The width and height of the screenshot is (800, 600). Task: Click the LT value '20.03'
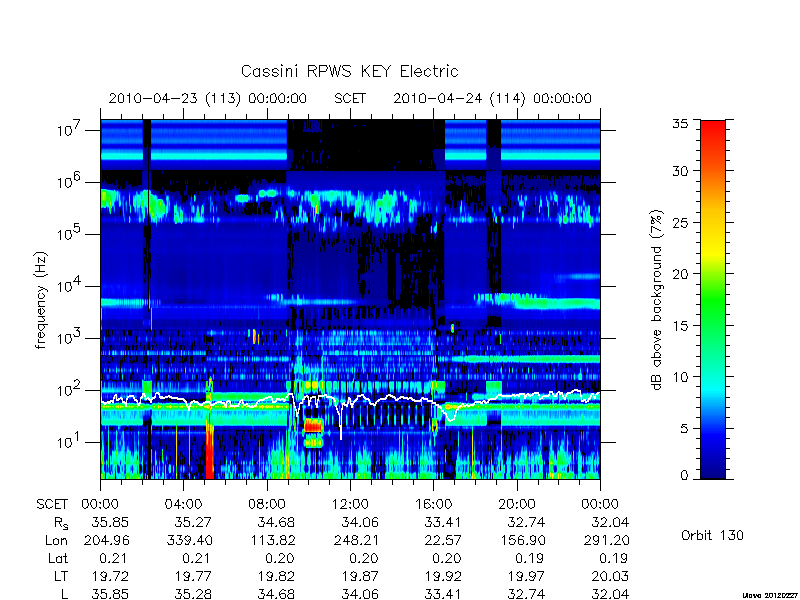610,577
